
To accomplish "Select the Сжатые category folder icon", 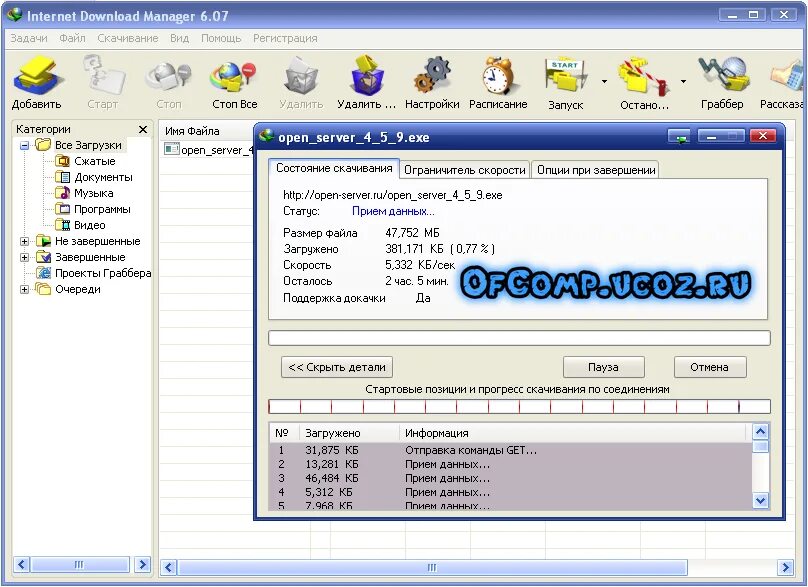I will pos(62,161).
